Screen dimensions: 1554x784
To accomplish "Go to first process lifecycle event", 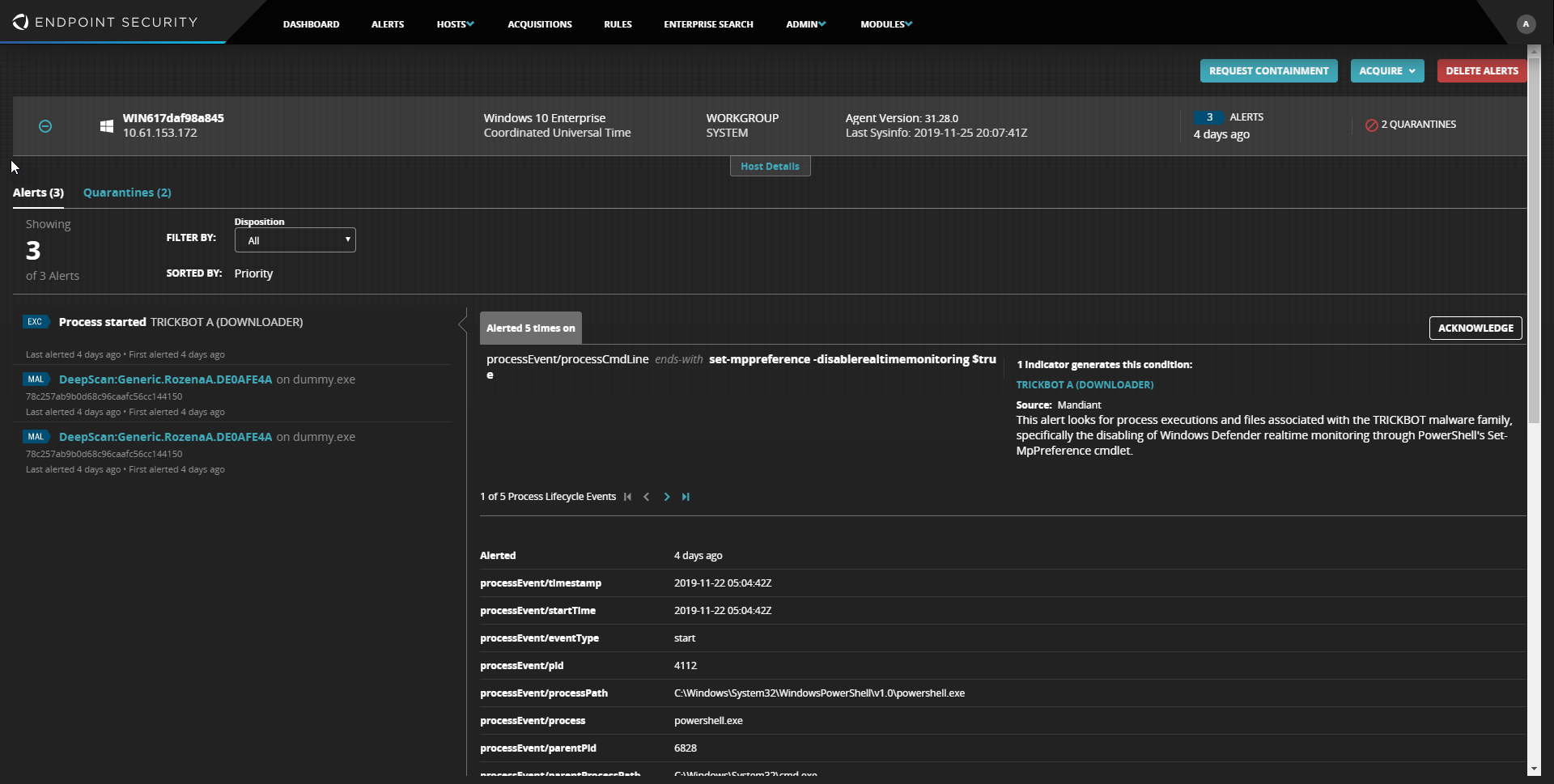I will 627,497.
